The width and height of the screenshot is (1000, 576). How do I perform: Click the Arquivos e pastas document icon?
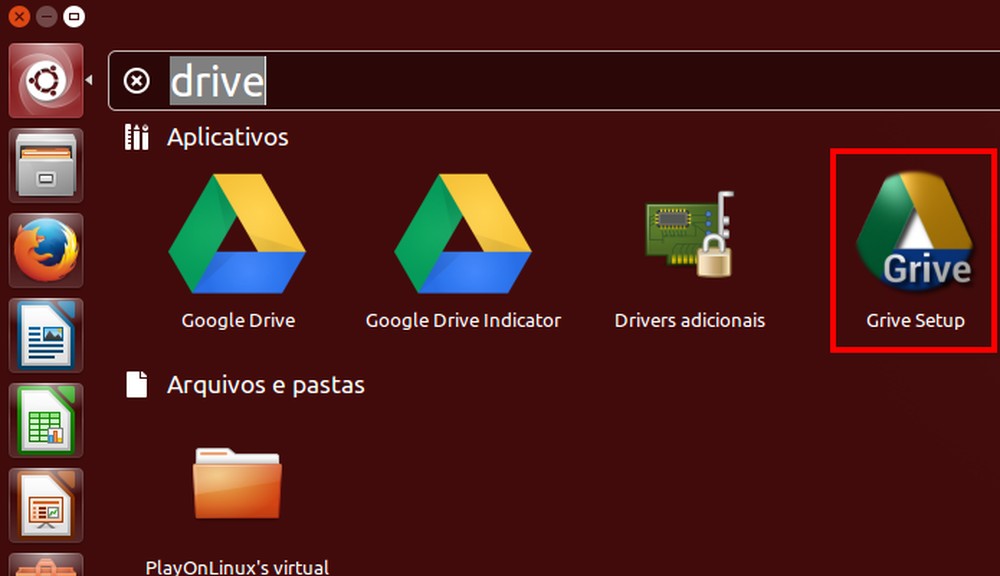(136, 385)
